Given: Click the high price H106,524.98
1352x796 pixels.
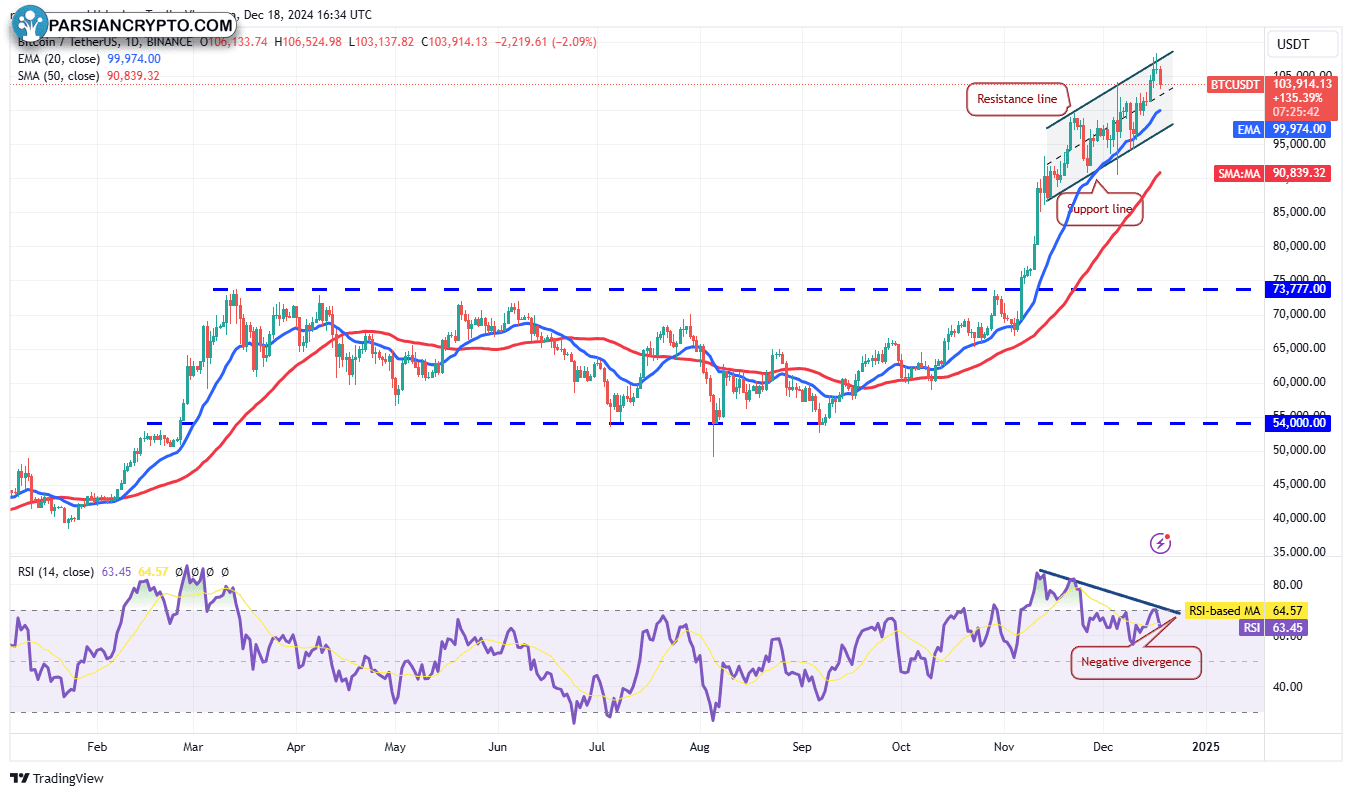Looking at the screenshot, I should (x=307, y=42).
